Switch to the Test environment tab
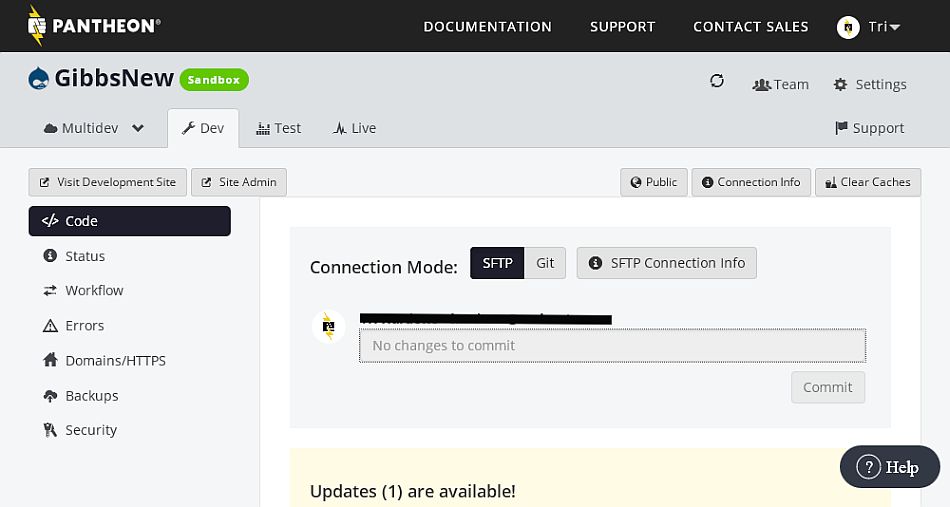 (278, 128)
